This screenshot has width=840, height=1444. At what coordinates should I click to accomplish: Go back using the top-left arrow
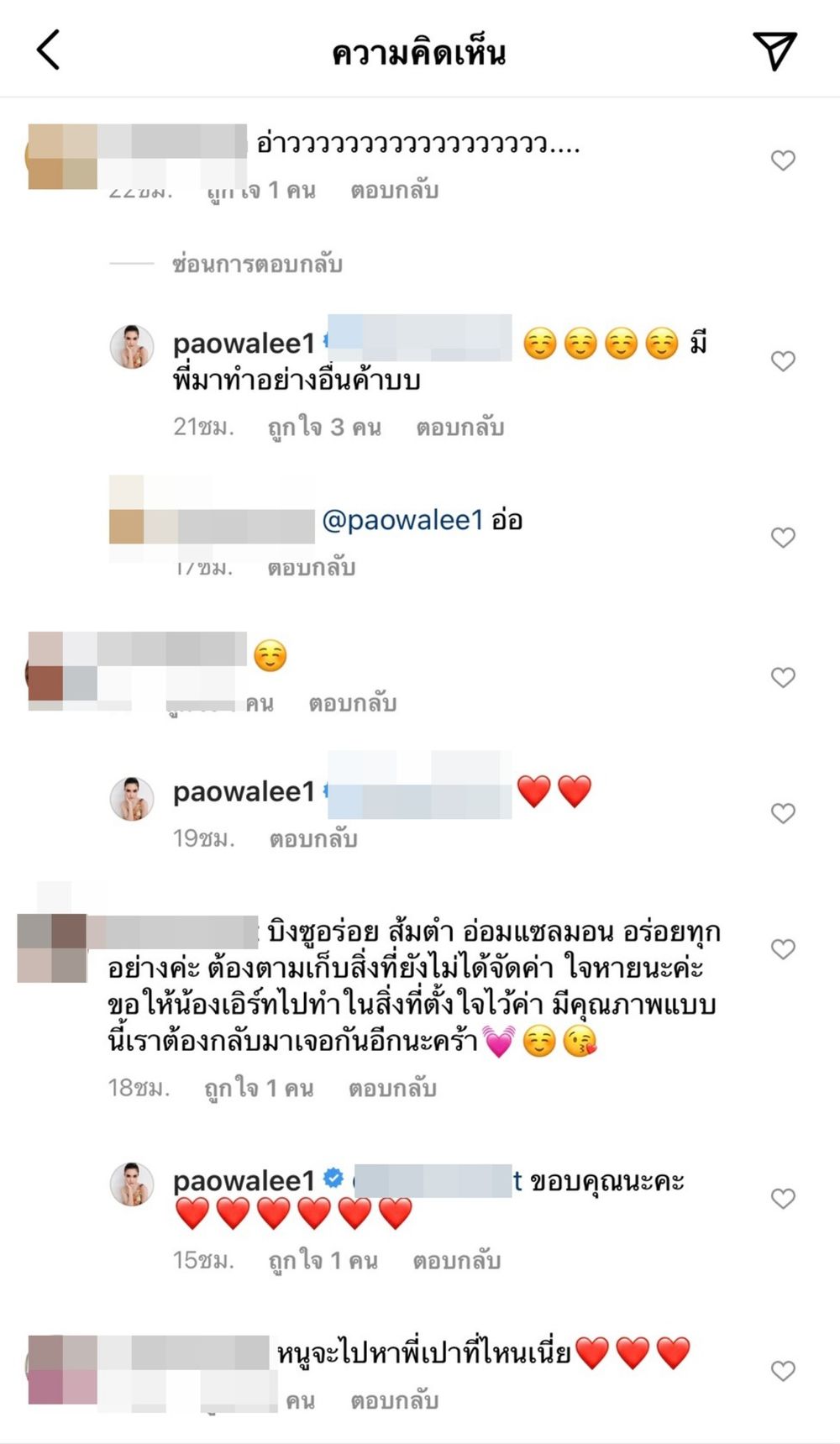(x=49, y=50)
